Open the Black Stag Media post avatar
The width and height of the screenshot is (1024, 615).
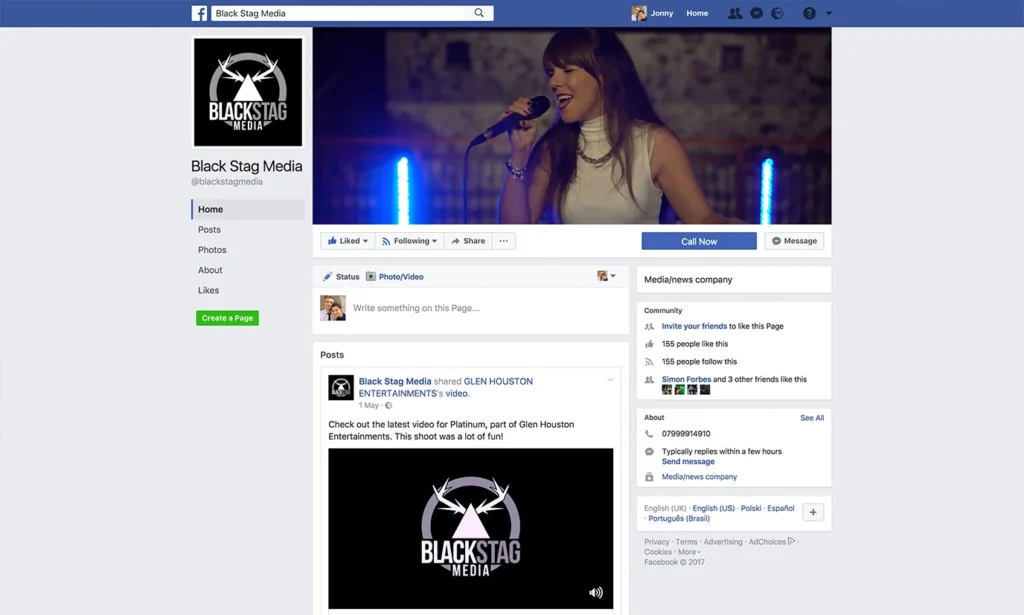pos(341,387)
